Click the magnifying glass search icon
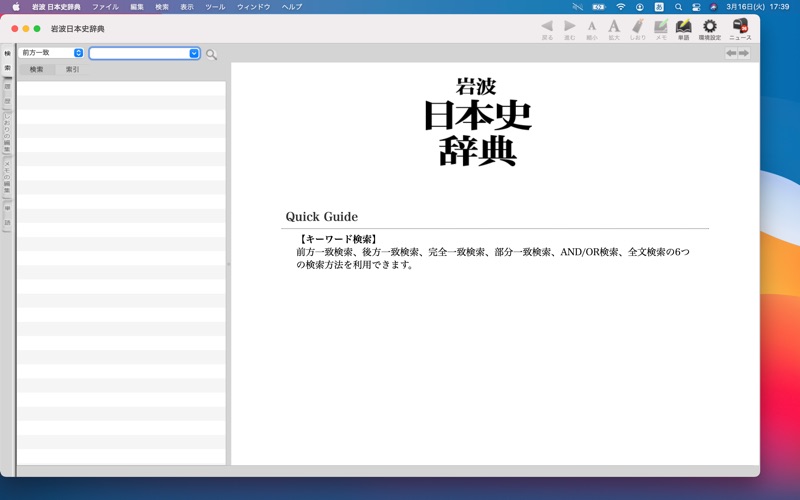This screenshot has height=500, width=800. [211, 54]
